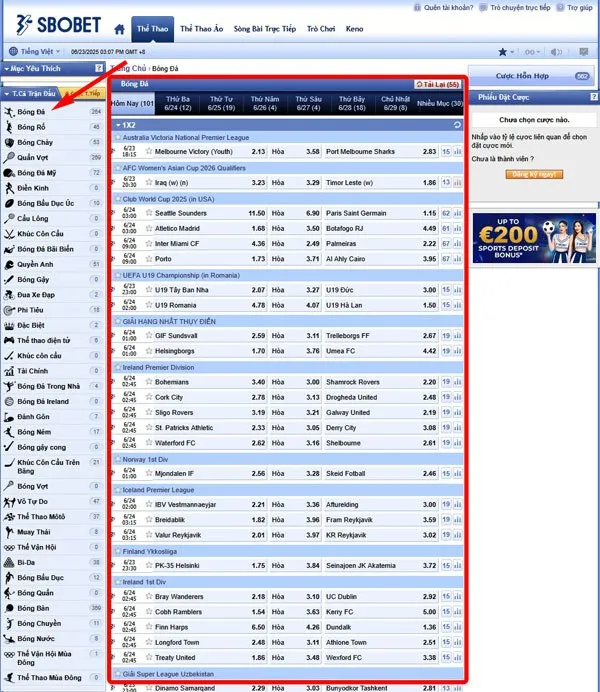The image size is (600, 692).
Task: Open the Võ Tự Do icon
Action: coord(9,502)
